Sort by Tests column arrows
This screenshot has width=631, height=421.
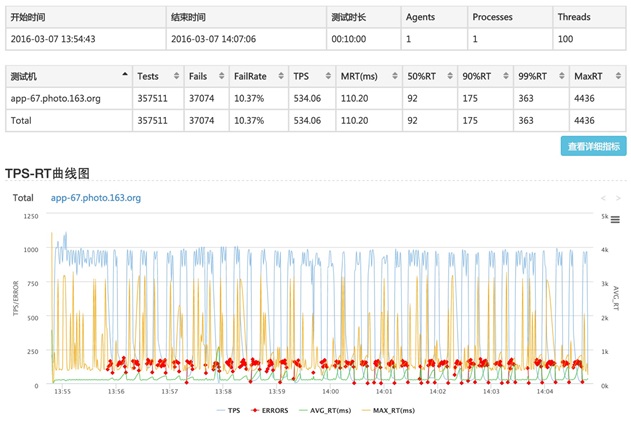pos(176,76)
